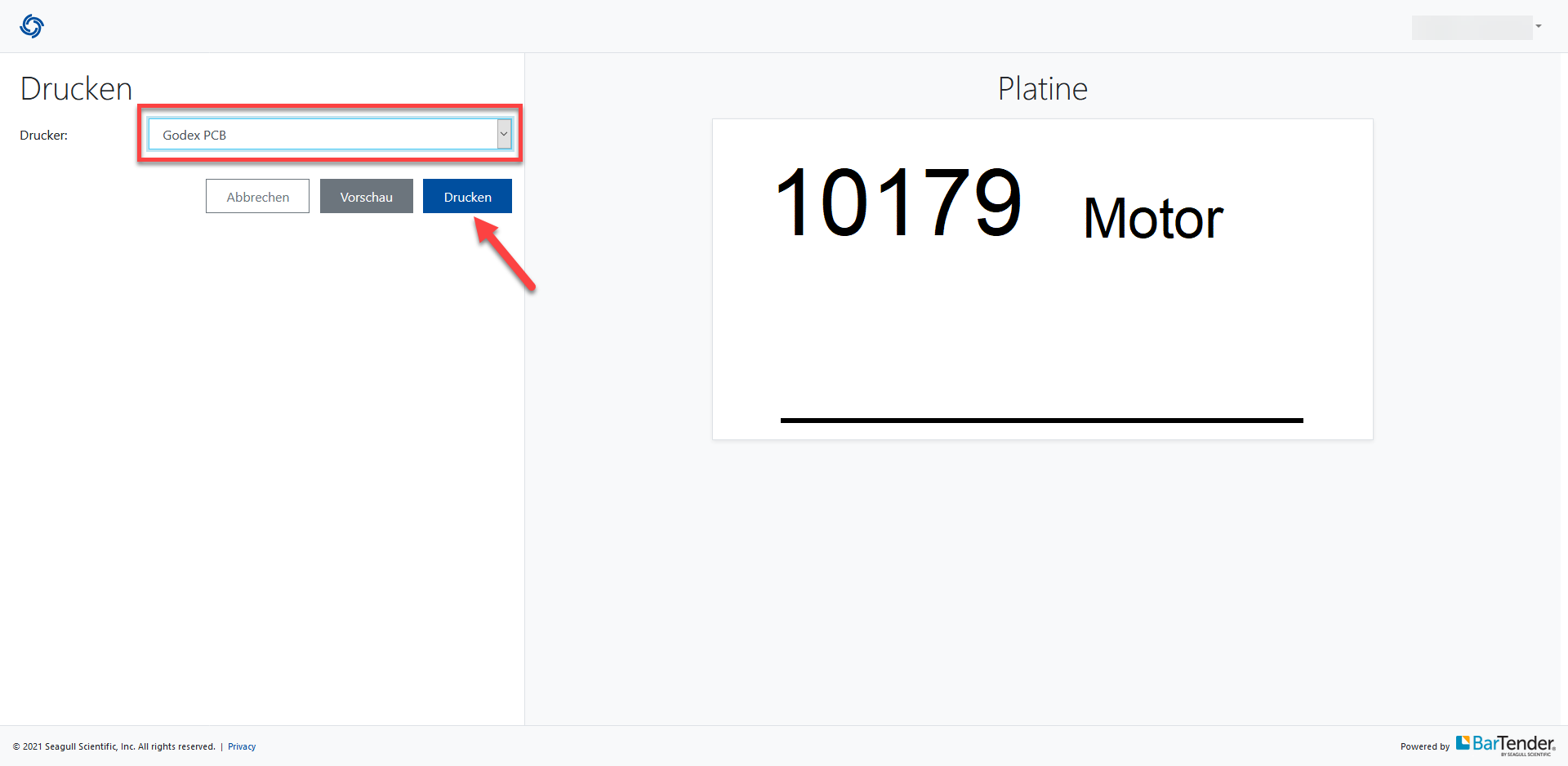1568x766 pixels.
Task: Click the Powered by text in footer
Action: [1424, 746]
